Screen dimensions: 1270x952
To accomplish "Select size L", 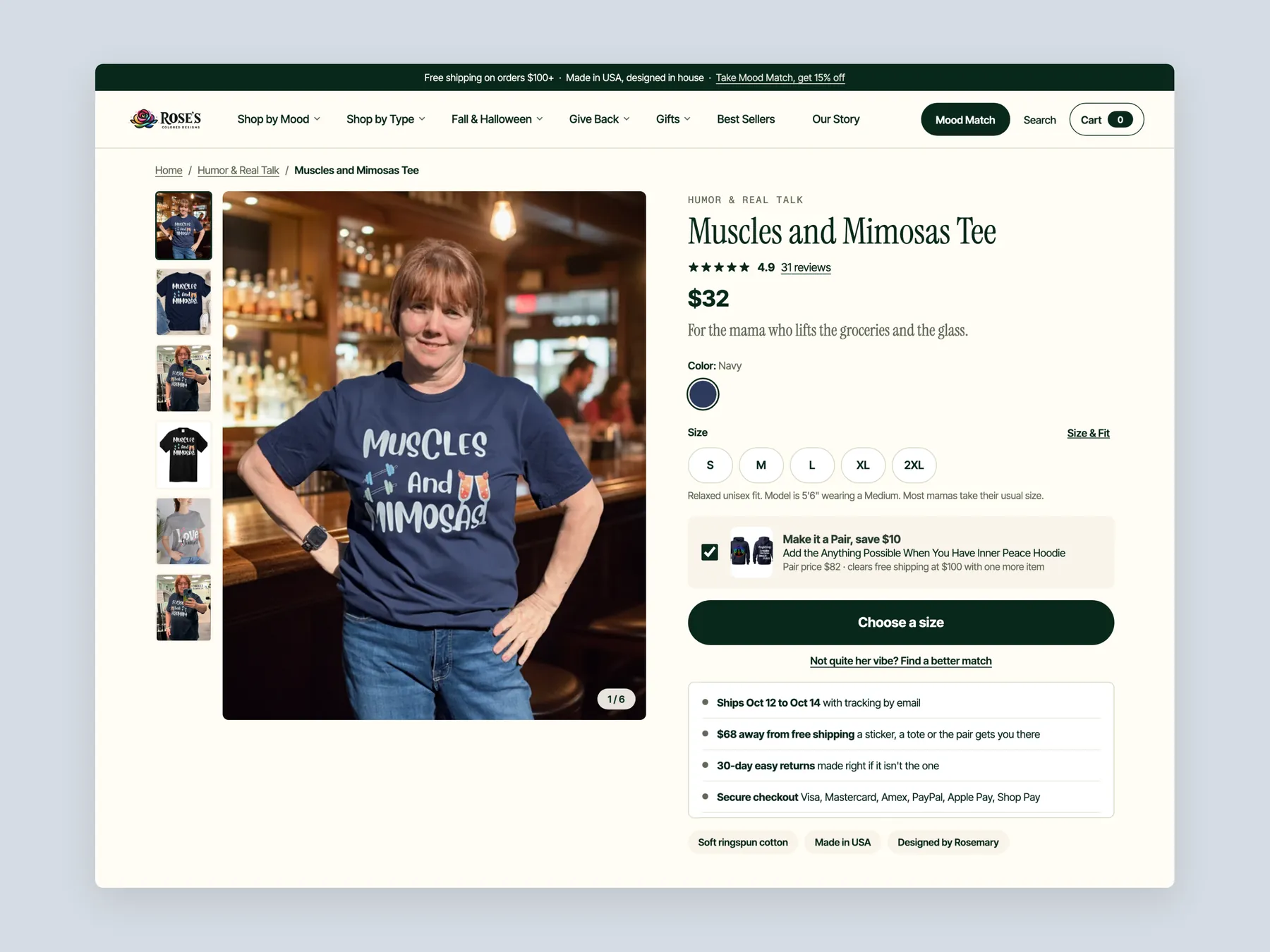I will point(812,465).
